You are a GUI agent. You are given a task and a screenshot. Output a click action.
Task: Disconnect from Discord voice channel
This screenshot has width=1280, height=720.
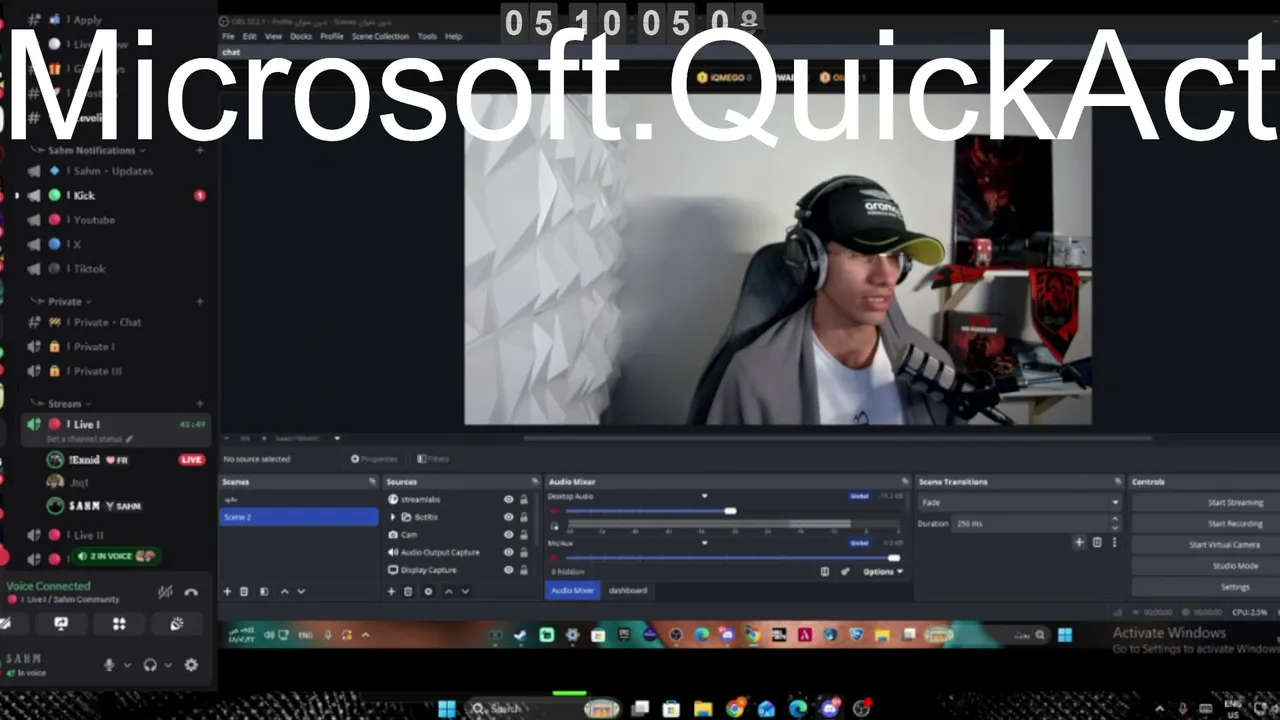click(191, 592)
